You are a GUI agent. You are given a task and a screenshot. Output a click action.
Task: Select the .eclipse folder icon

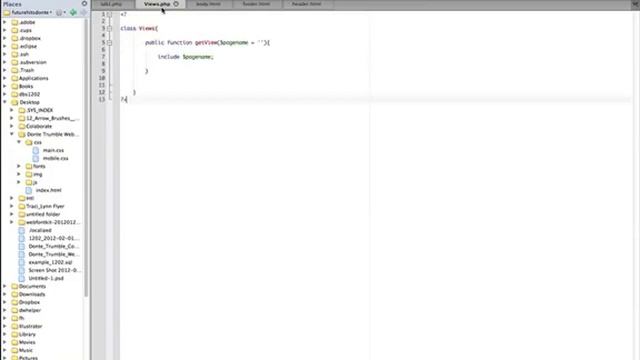pos(15,46)
